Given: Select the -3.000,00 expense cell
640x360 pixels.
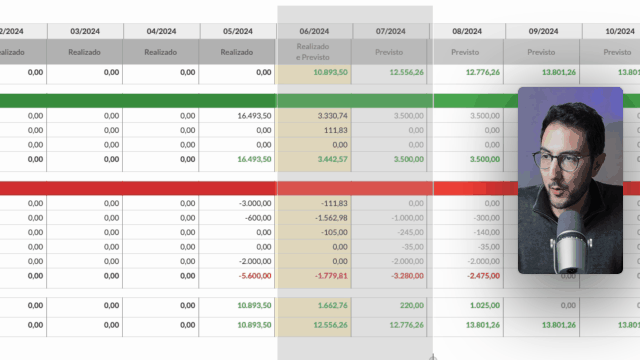Looking at the screenshot, I should click(255, 203).
